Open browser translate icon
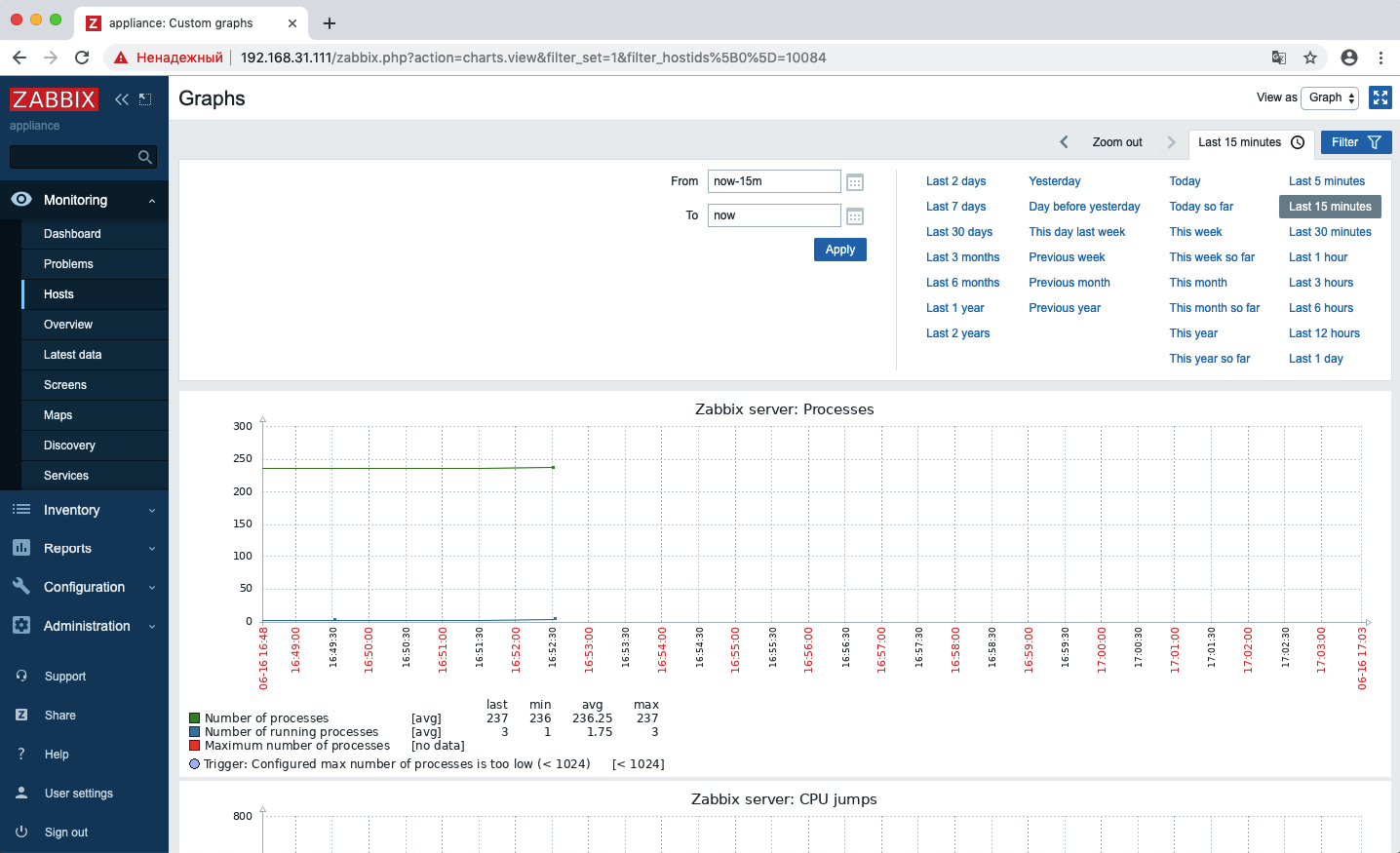 click(1279, 58)
